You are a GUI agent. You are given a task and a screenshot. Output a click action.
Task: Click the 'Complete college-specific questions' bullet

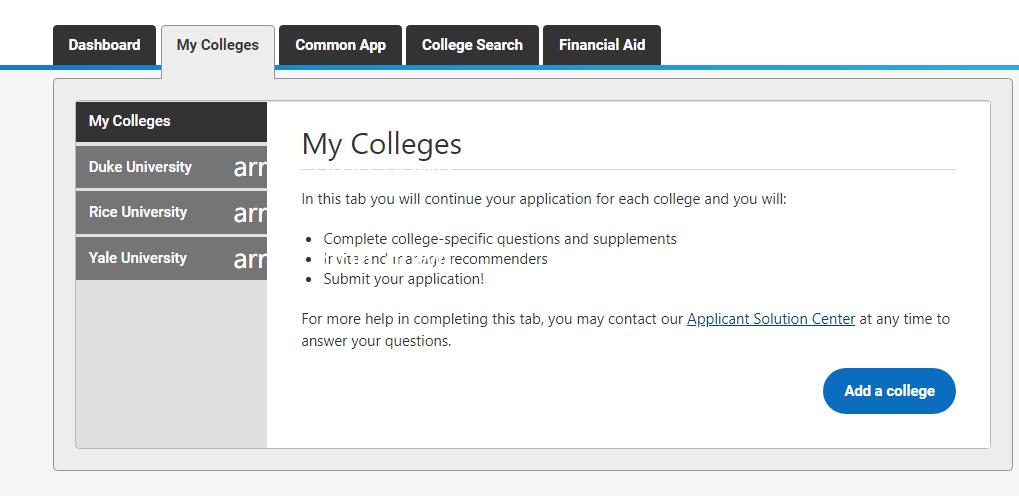(x=500, y=239)
